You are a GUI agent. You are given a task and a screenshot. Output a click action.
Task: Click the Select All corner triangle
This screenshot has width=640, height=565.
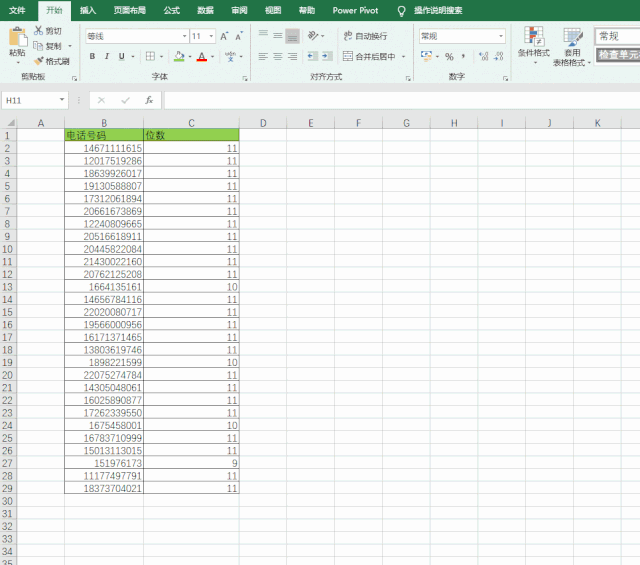(10, 123)
